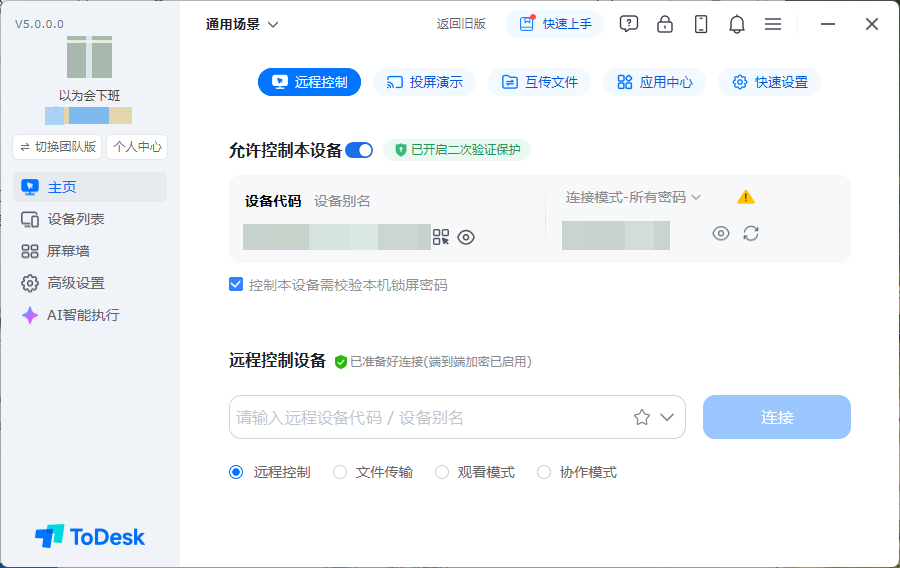
Task: Focus the remote device code input field
Action: coord(430,417)
